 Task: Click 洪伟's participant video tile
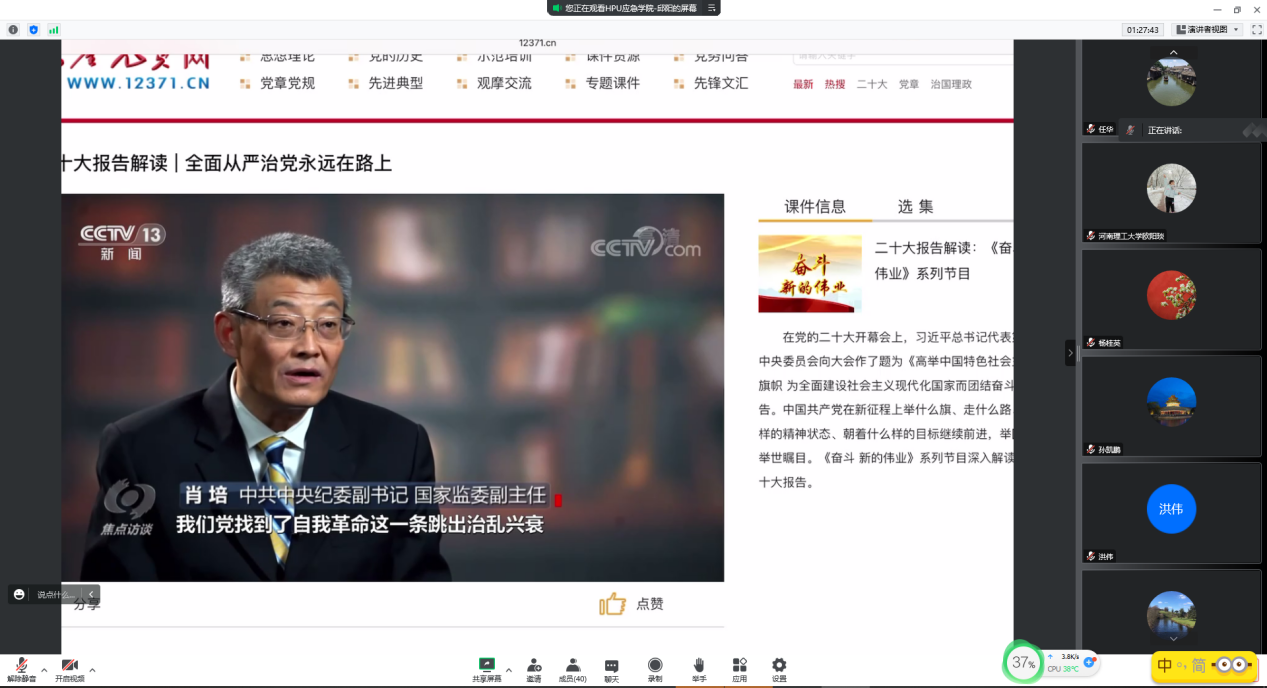click(x=1170, y=512)
